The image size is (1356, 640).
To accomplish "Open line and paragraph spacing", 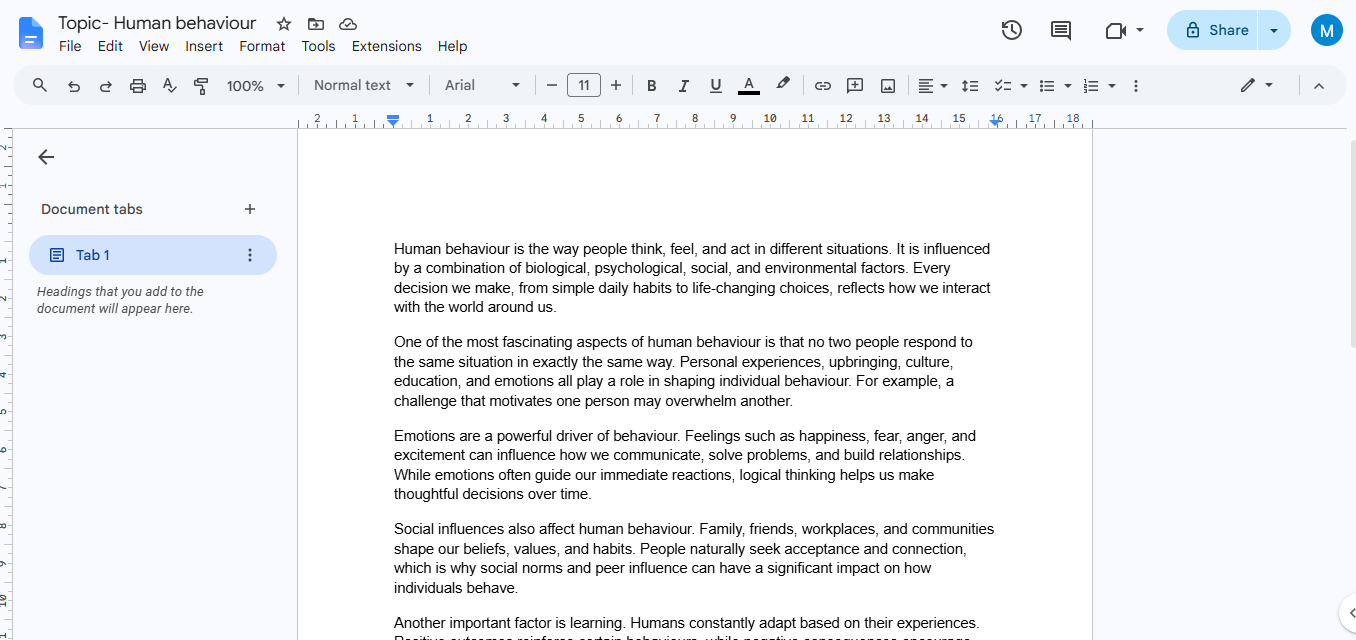I will tap(970, 86).
